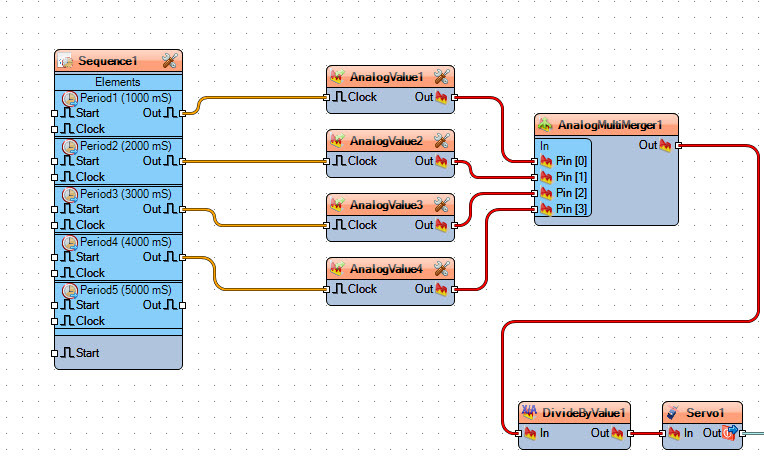Click the unconnected Period5 Out pin
This screenshot has width=764, height=464.
(182, 305)
